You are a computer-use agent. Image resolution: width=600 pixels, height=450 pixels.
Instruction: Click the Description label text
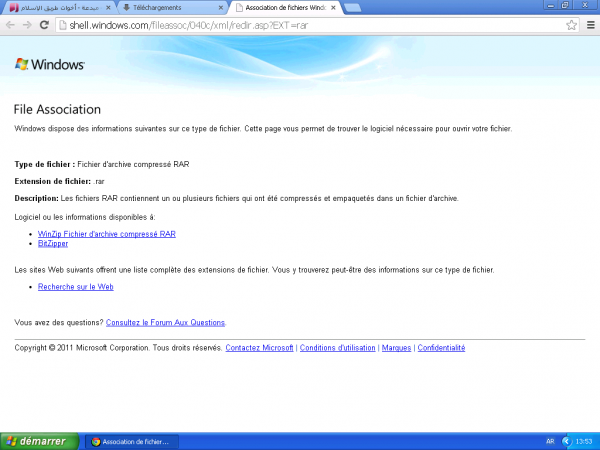[x=37, y=199]
